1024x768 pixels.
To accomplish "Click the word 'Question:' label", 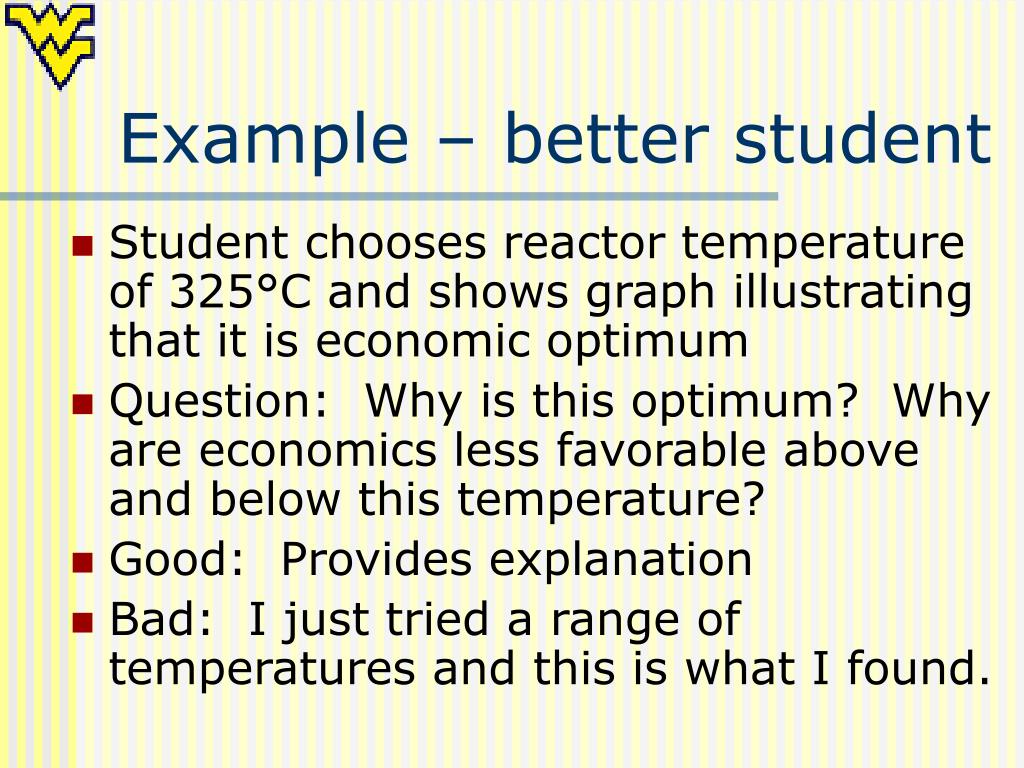I will coord(218,402).
